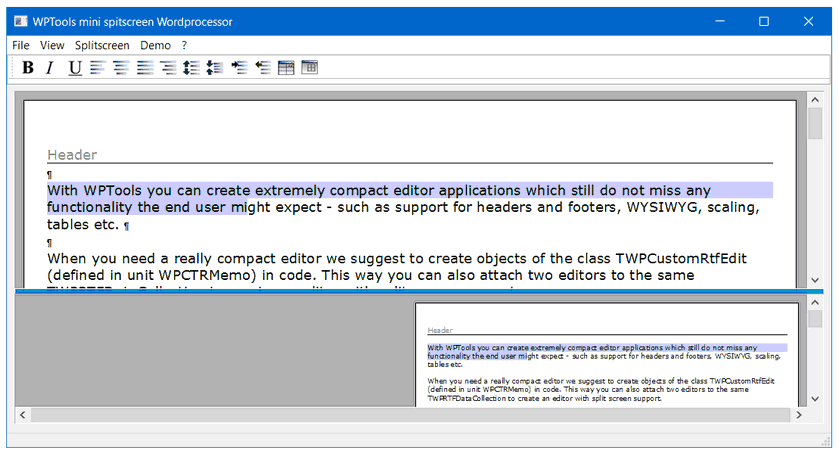
Task: Align text to the right
Action: tap(167, 68)
